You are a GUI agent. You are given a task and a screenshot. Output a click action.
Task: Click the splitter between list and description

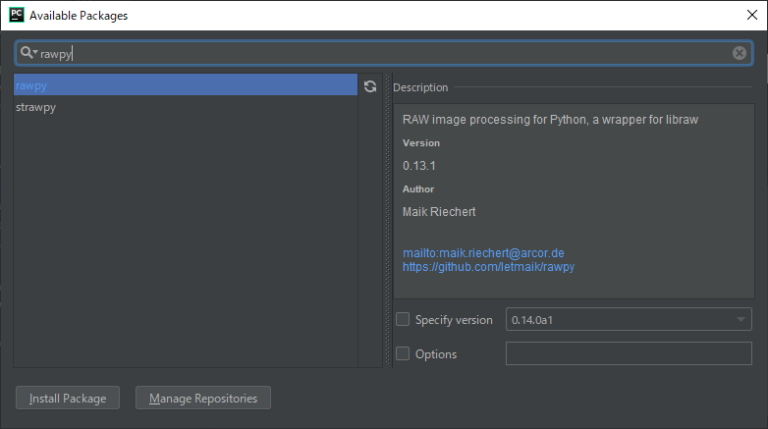pos(386,220)
